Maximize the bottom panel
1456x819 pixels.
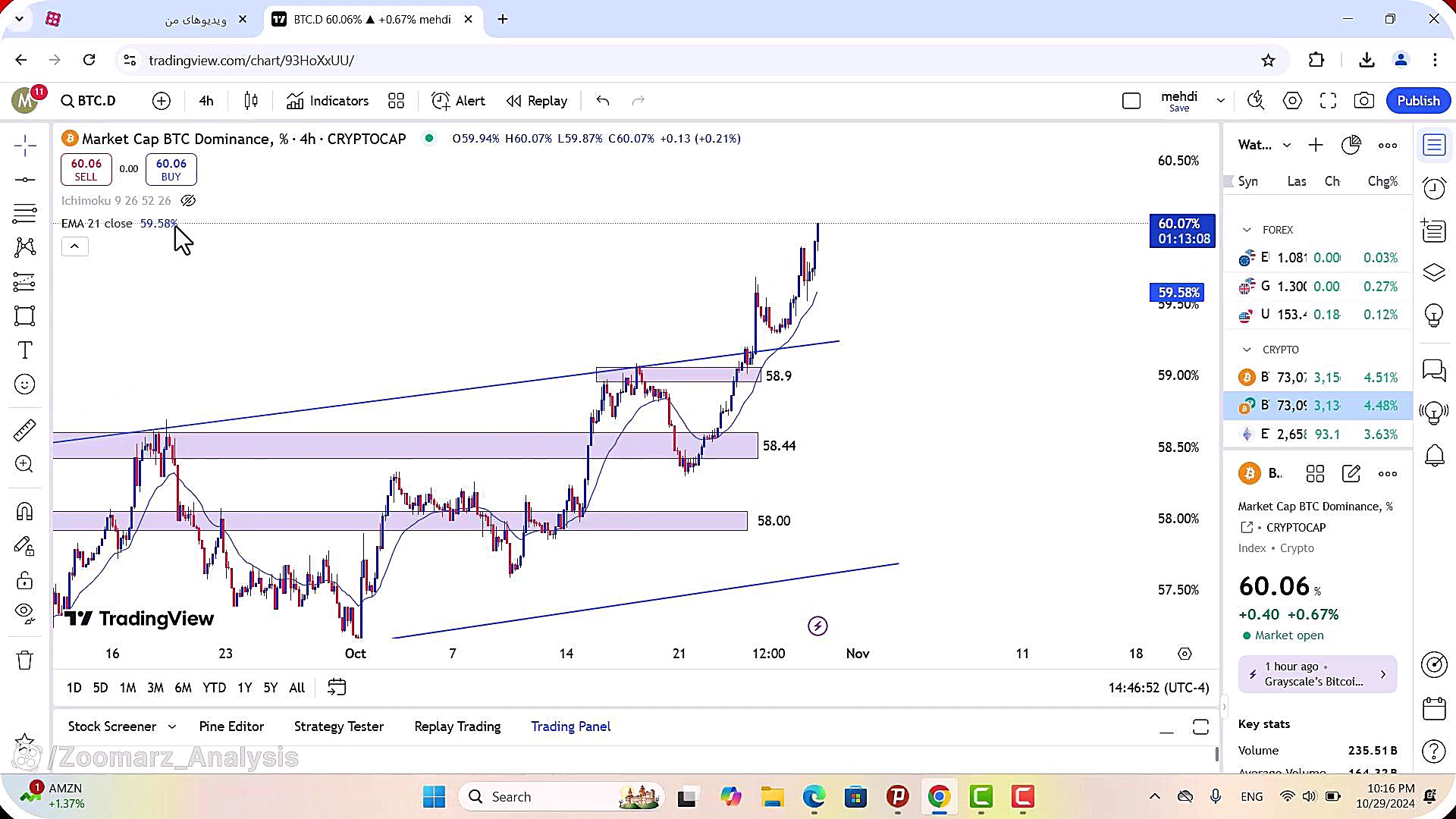coord(1200,727)
